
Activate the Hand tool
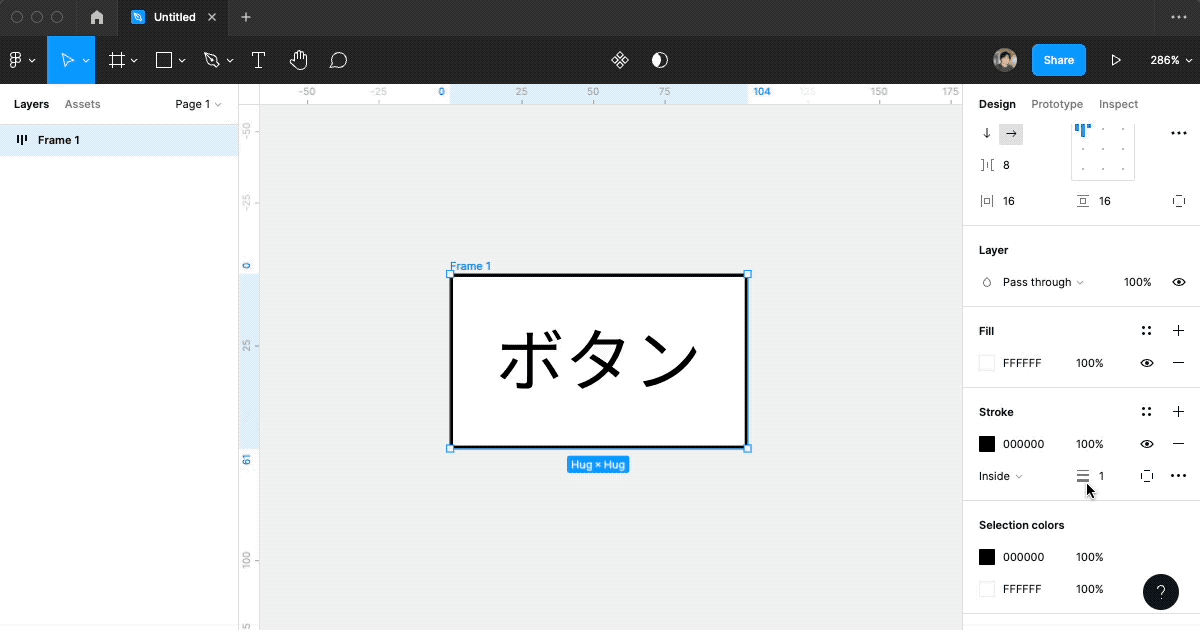coord(298,59)
